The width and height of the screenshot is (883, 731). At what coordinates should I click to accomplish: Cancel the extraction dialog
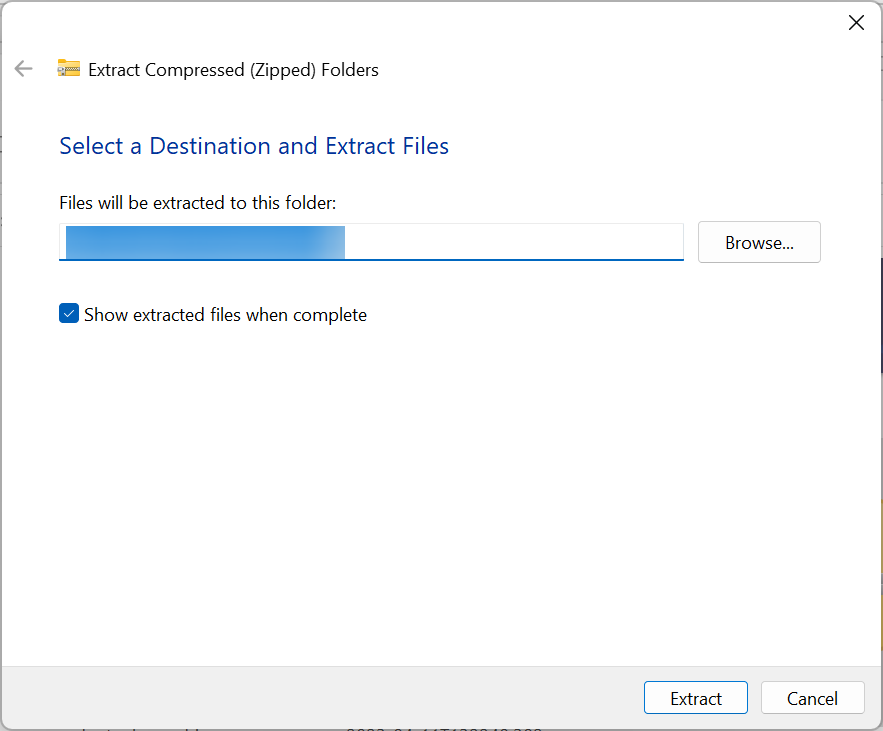[x=812, y=697]
